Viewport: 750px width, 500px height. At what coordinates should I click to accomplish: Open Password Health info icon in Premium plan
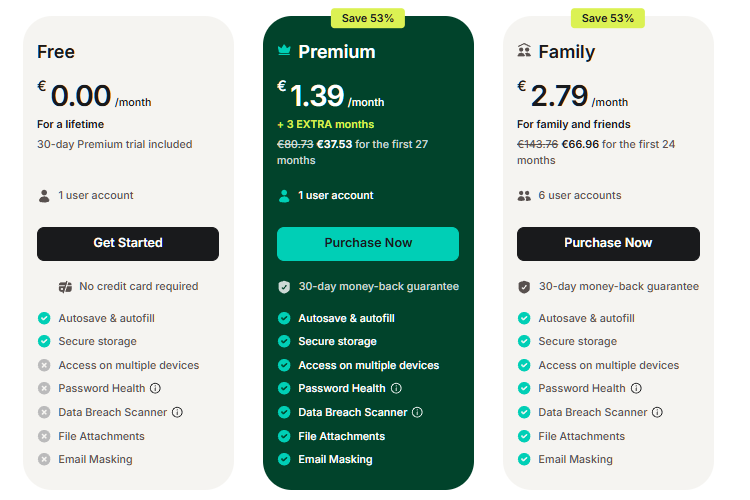point(397,388)
